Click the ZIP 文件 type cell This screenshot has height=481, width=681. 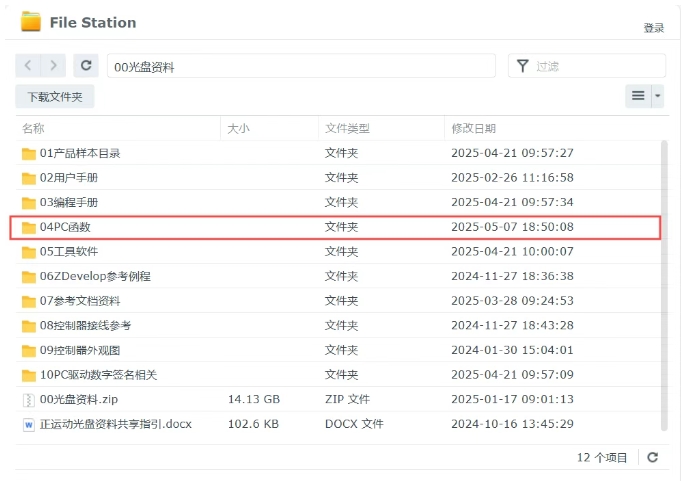click(347, 399)
